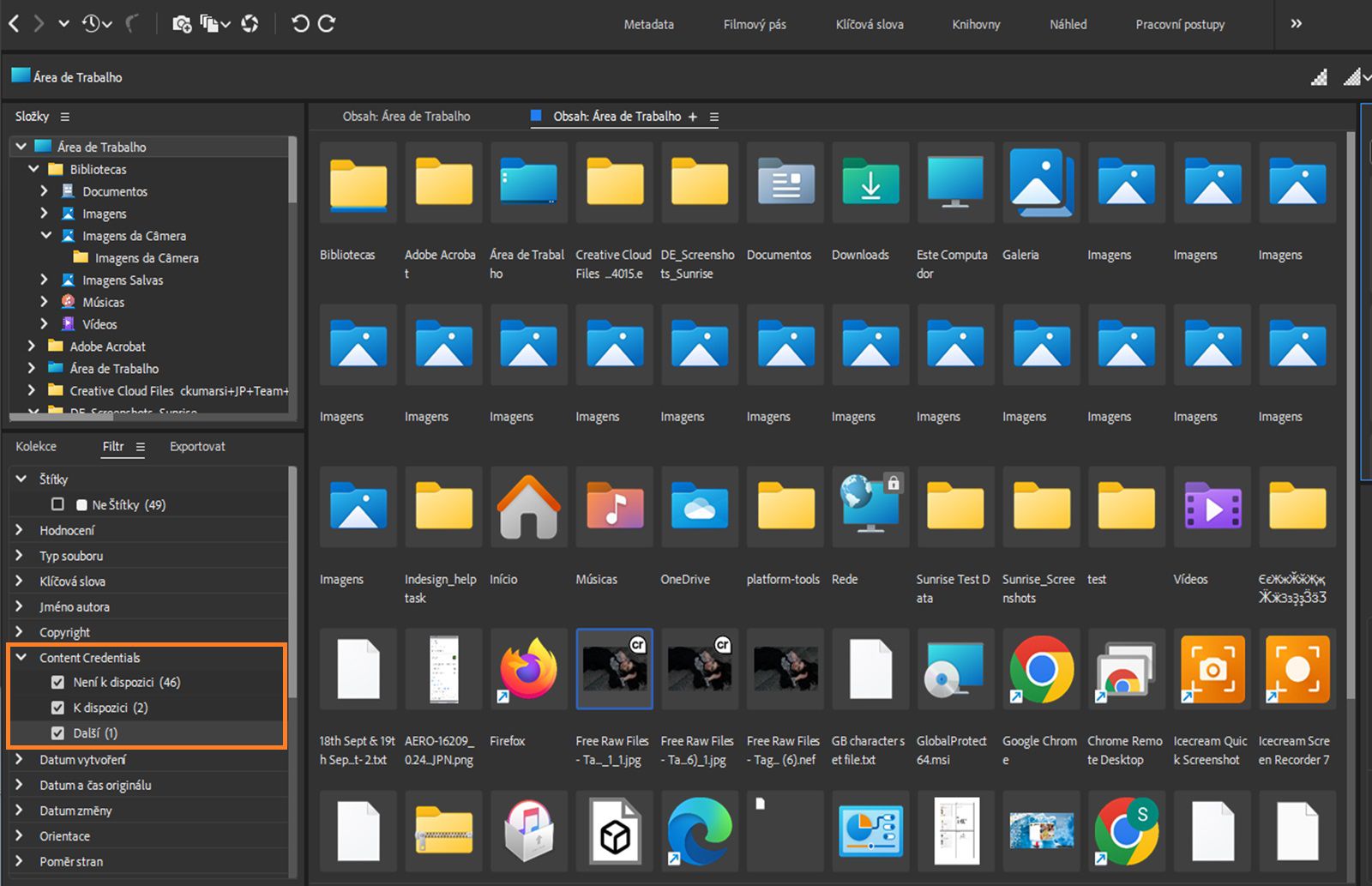Switch to Filmový pás workspace
Screen dimensions: 1372x886
point(755,24)
